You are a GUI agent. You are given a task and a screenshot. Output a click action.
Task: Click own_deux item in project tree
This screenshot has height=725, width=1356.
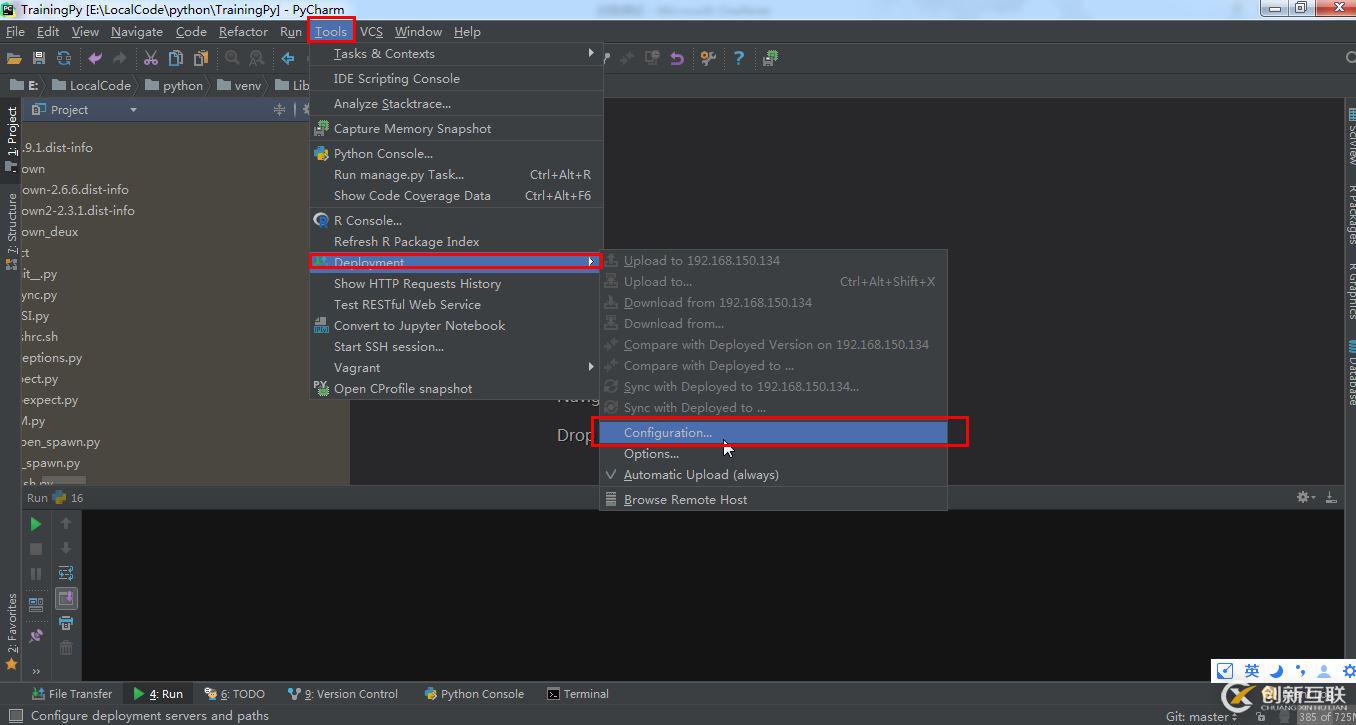click(x=50, y=232)
